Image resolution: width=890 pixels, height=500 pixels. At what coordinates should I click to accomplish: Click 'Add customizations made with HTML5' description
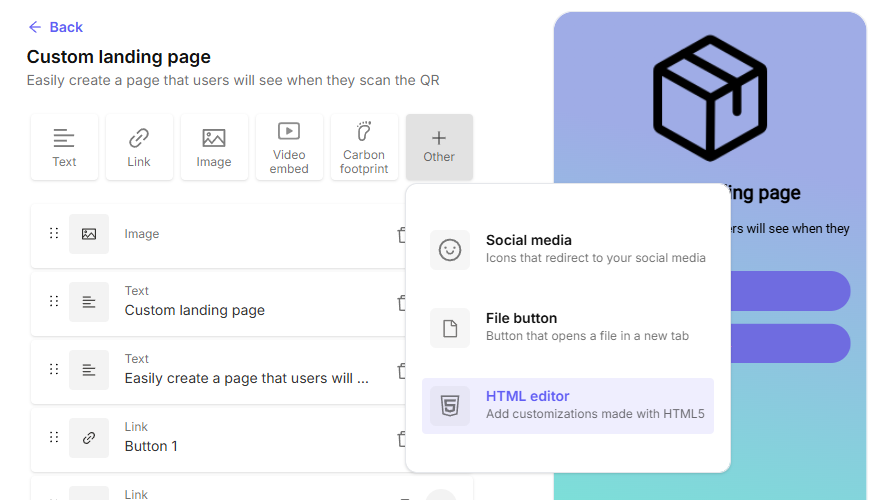pos(595,414)
